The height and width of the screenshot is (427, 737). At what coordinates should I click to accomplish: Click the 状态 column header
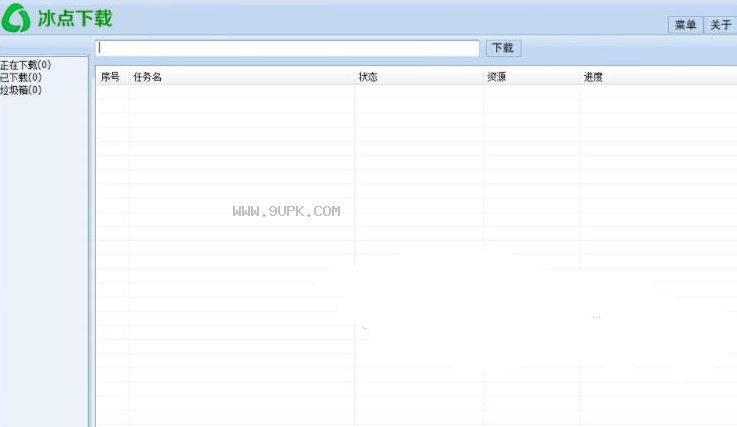coord(419,77)
